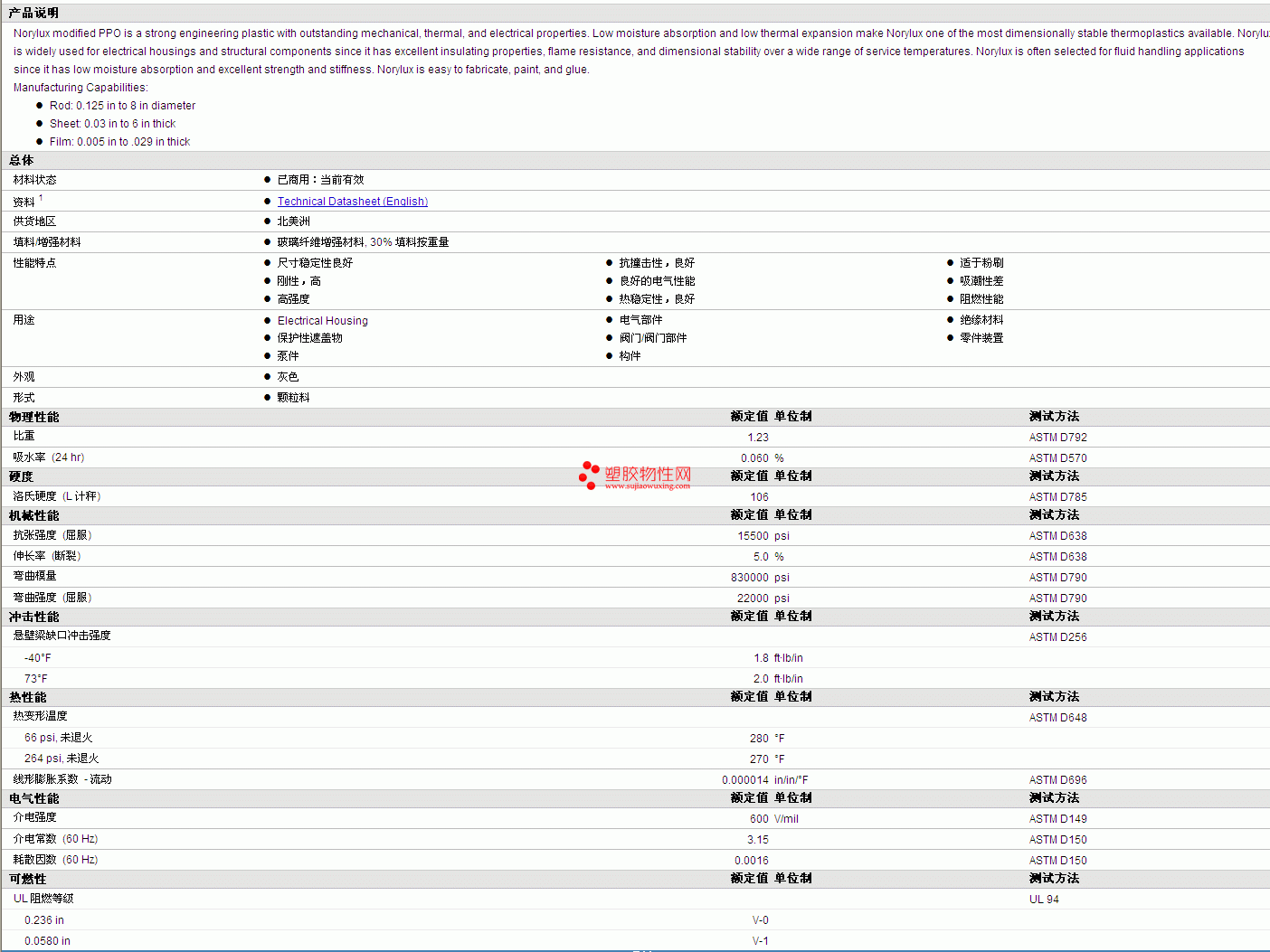Click the red dots watermark logo
1270x952 pixels.
click(589, 475)
